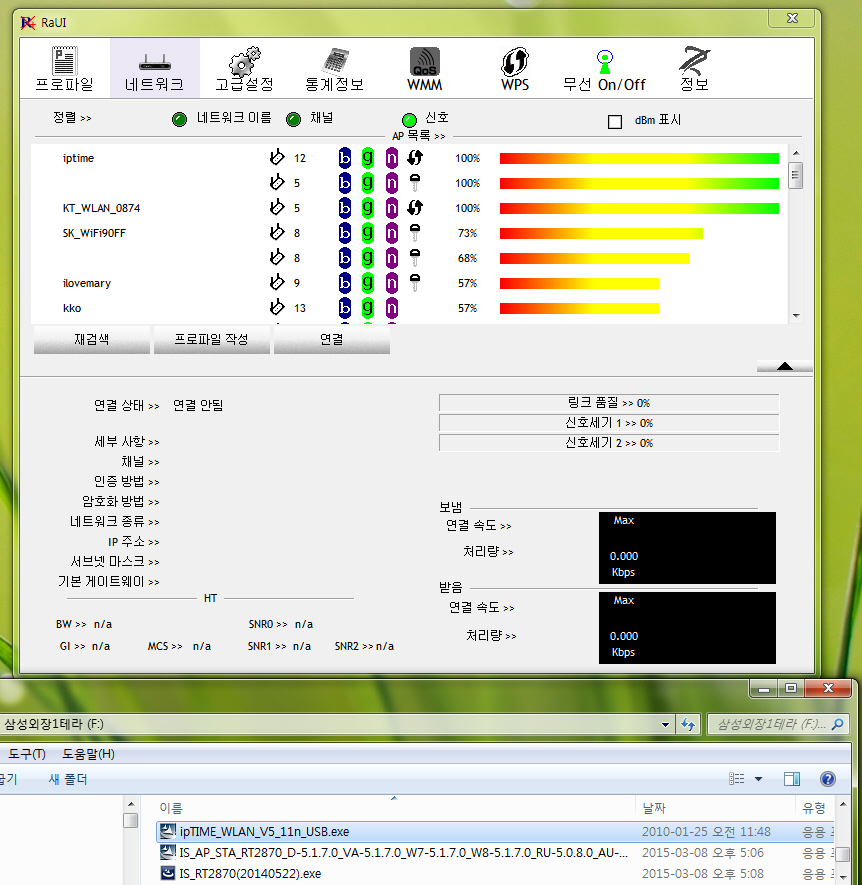Screen dimensions: 862x885
Task: Click 신호세기 1 >> 0% bar
Action: coord(609,423)
